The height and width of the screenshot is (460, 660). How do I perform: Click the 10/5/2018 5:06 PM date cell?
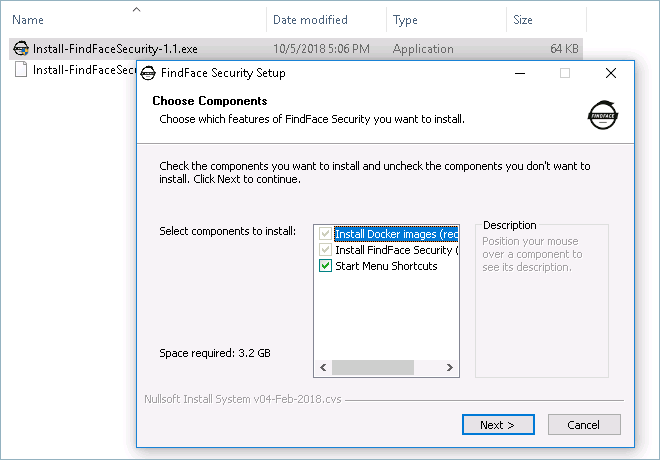pyautogui.click(x=321, y=49)
